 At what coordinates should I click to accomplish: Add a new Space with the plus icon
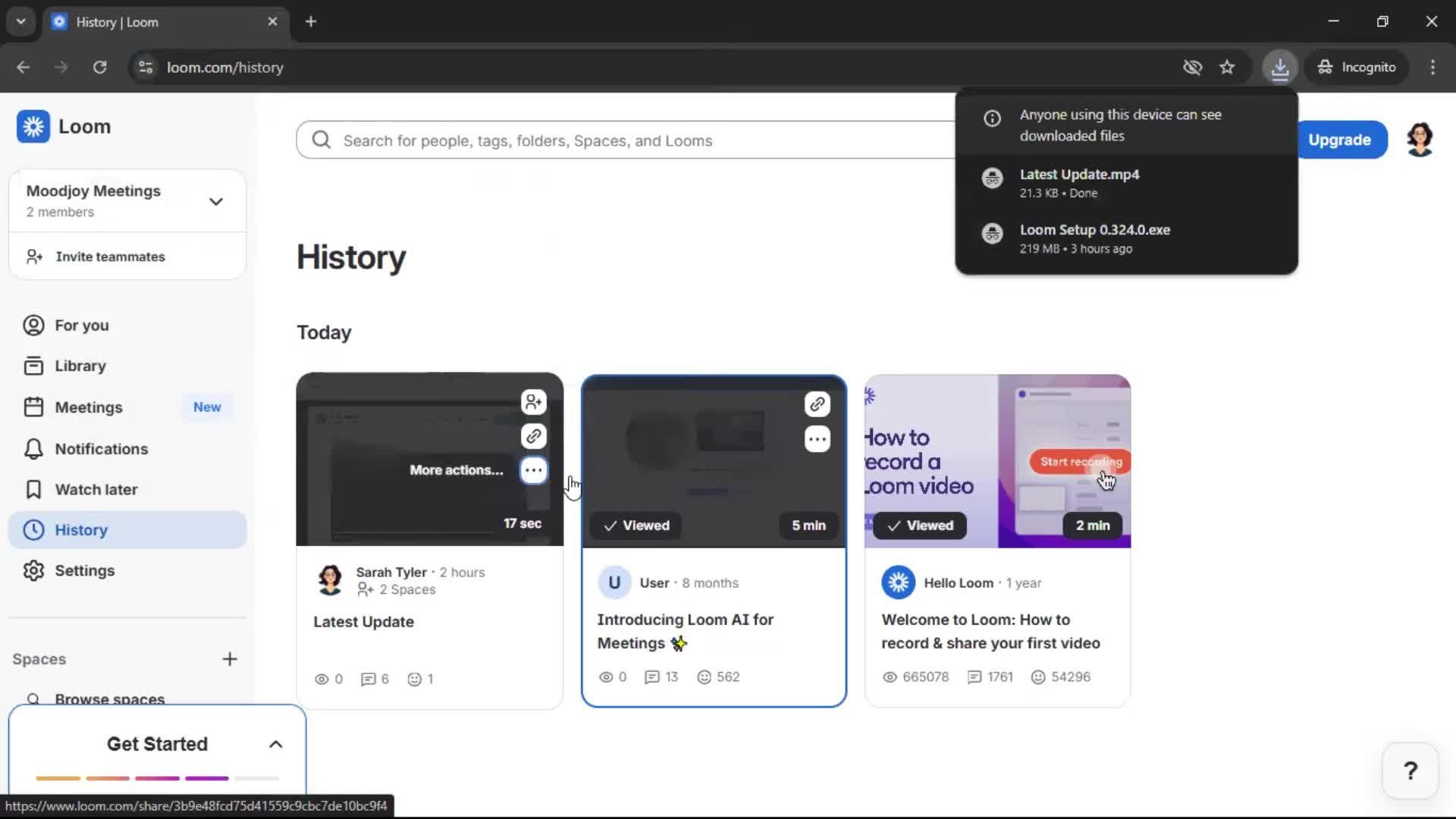[x=230, y=658]
